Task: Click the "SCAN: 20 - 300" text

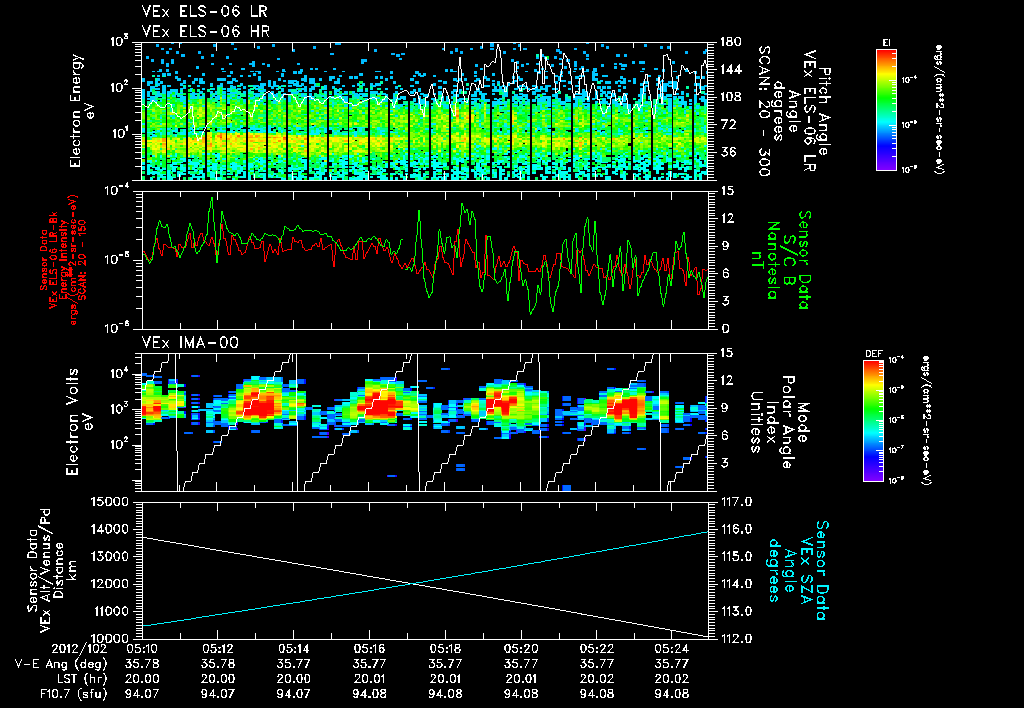Action: (x=763, y=111)
